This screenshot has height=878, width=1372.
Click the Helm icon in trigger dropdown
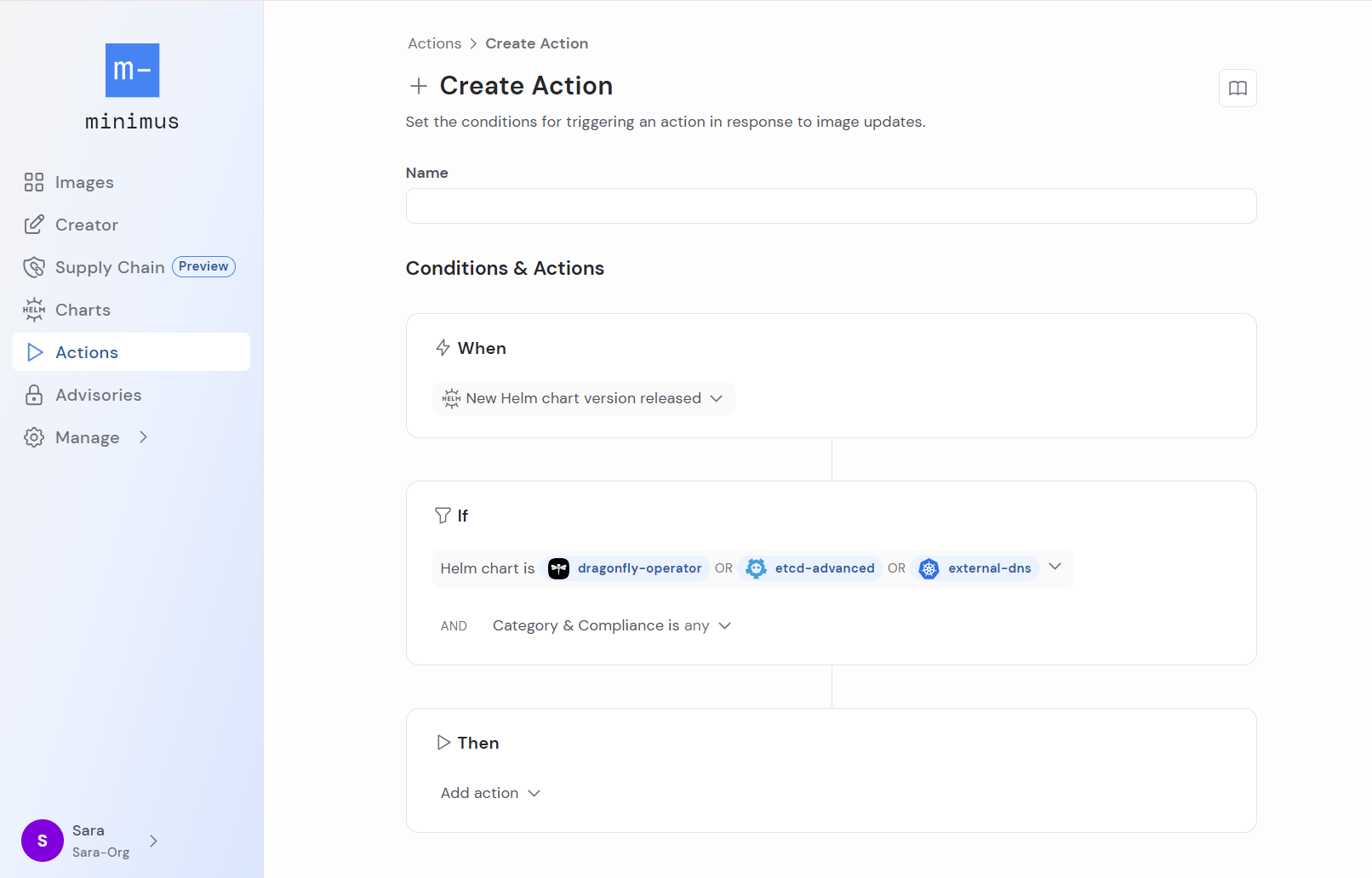click(x=451, y=398)
